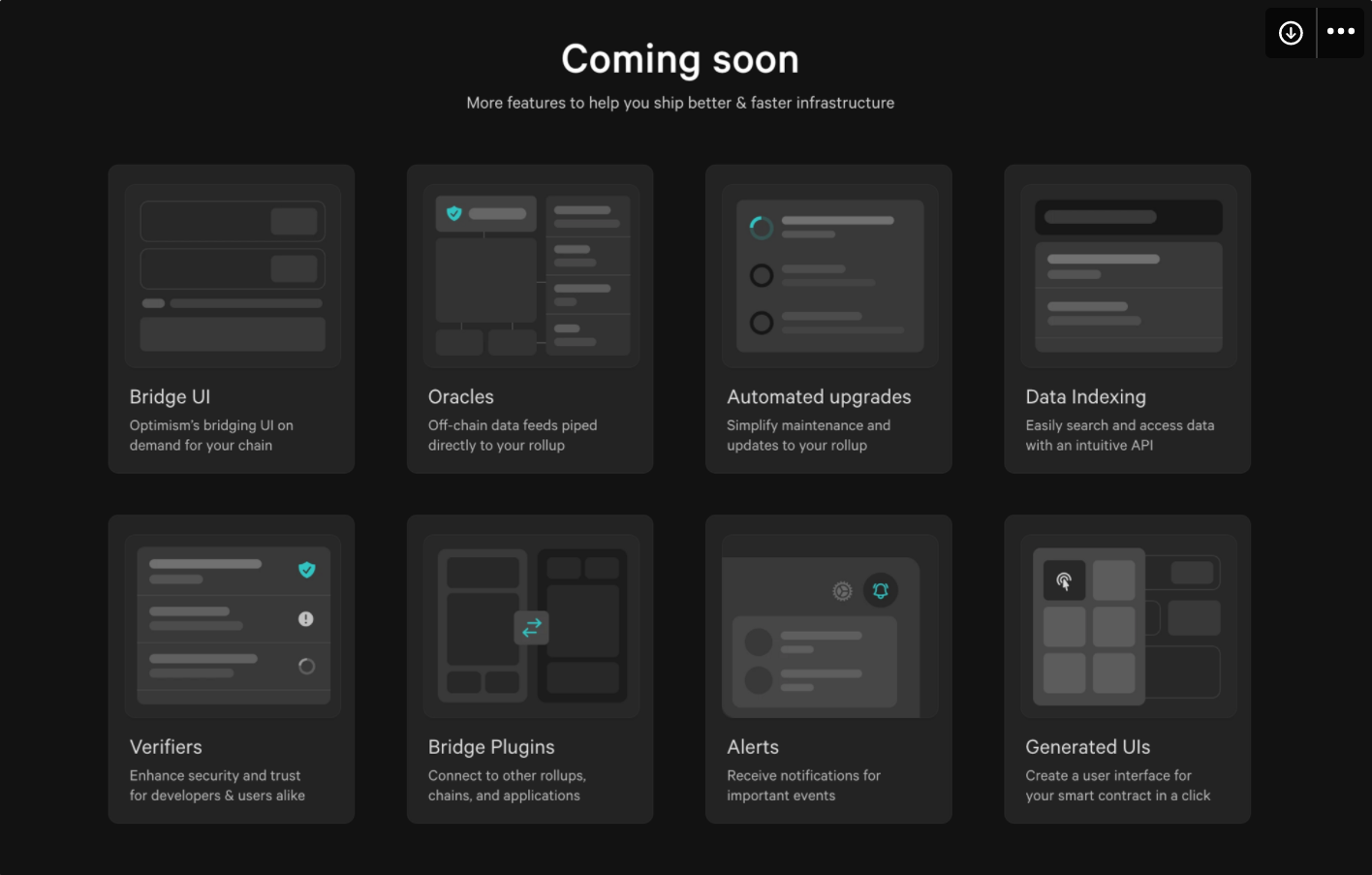Screen dimensions: 1372x875
Task: Click the Bridge UI illustration thumbnail
Action: tap(233, 276)
